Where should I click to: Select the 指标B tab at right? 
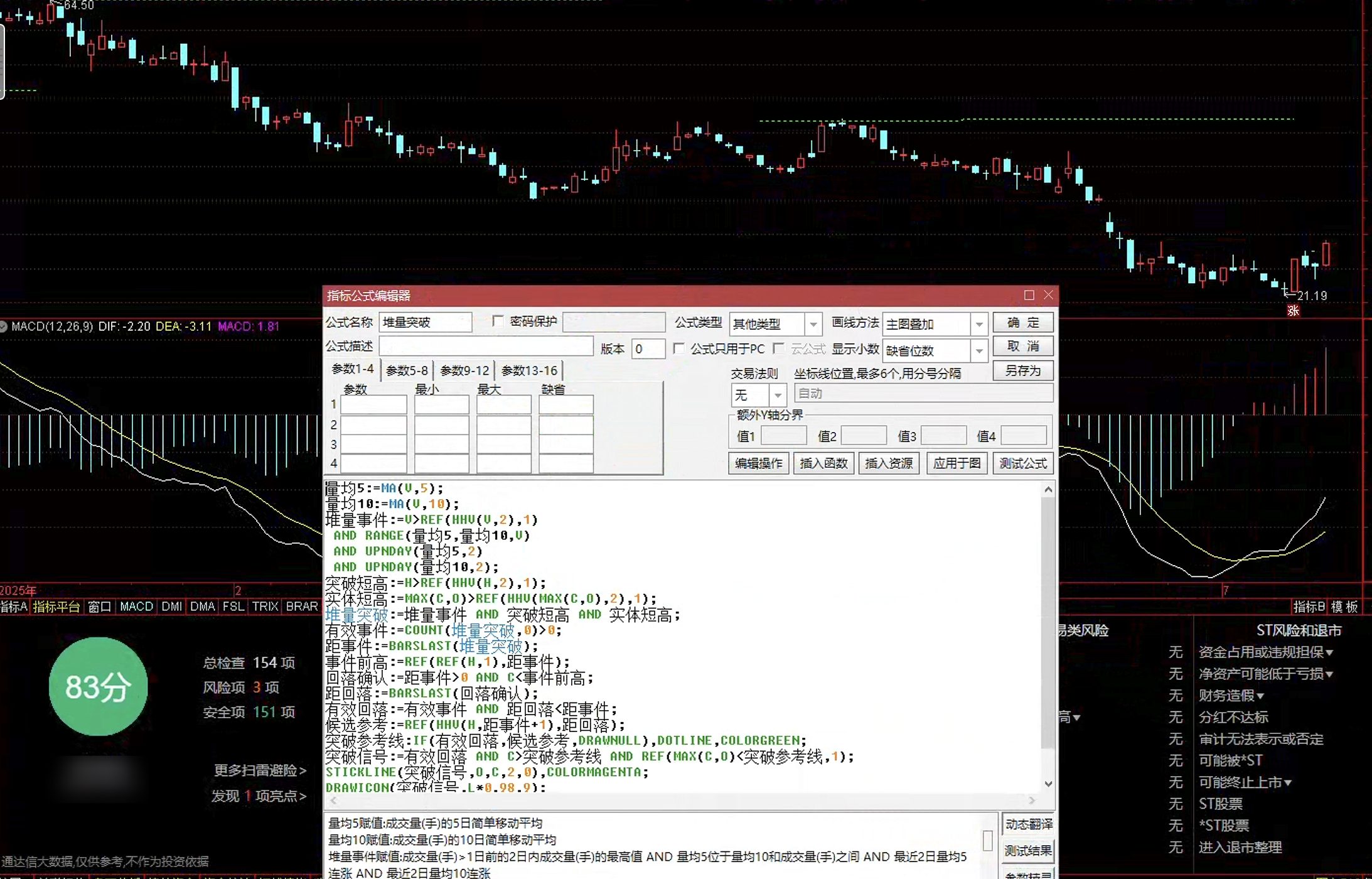pyautogui.click(x=1309, y=607)
